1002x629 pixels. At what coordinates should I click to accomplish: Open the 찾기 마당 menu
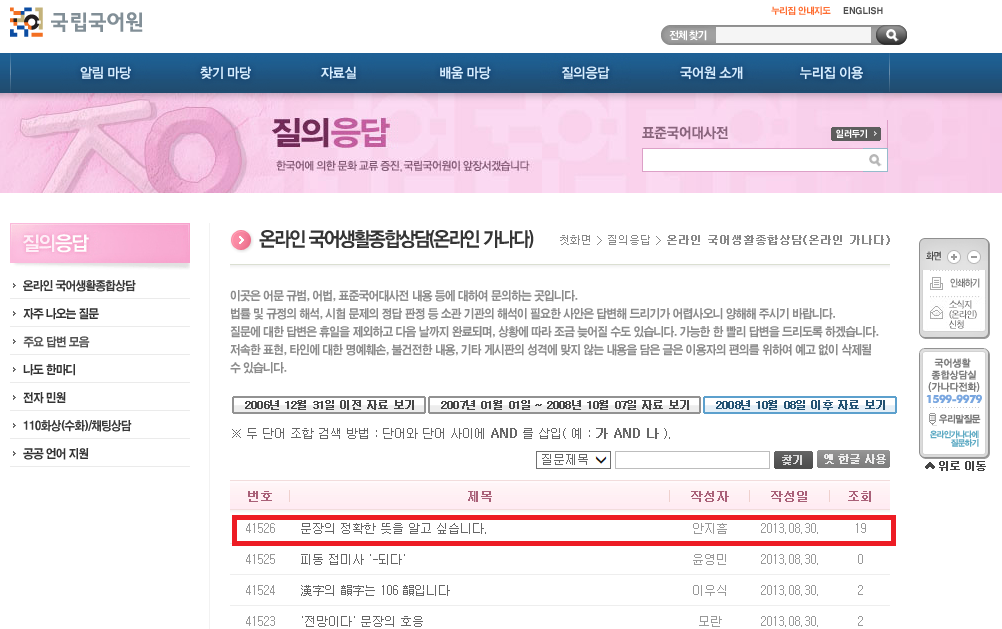click(x=225, y=73)
